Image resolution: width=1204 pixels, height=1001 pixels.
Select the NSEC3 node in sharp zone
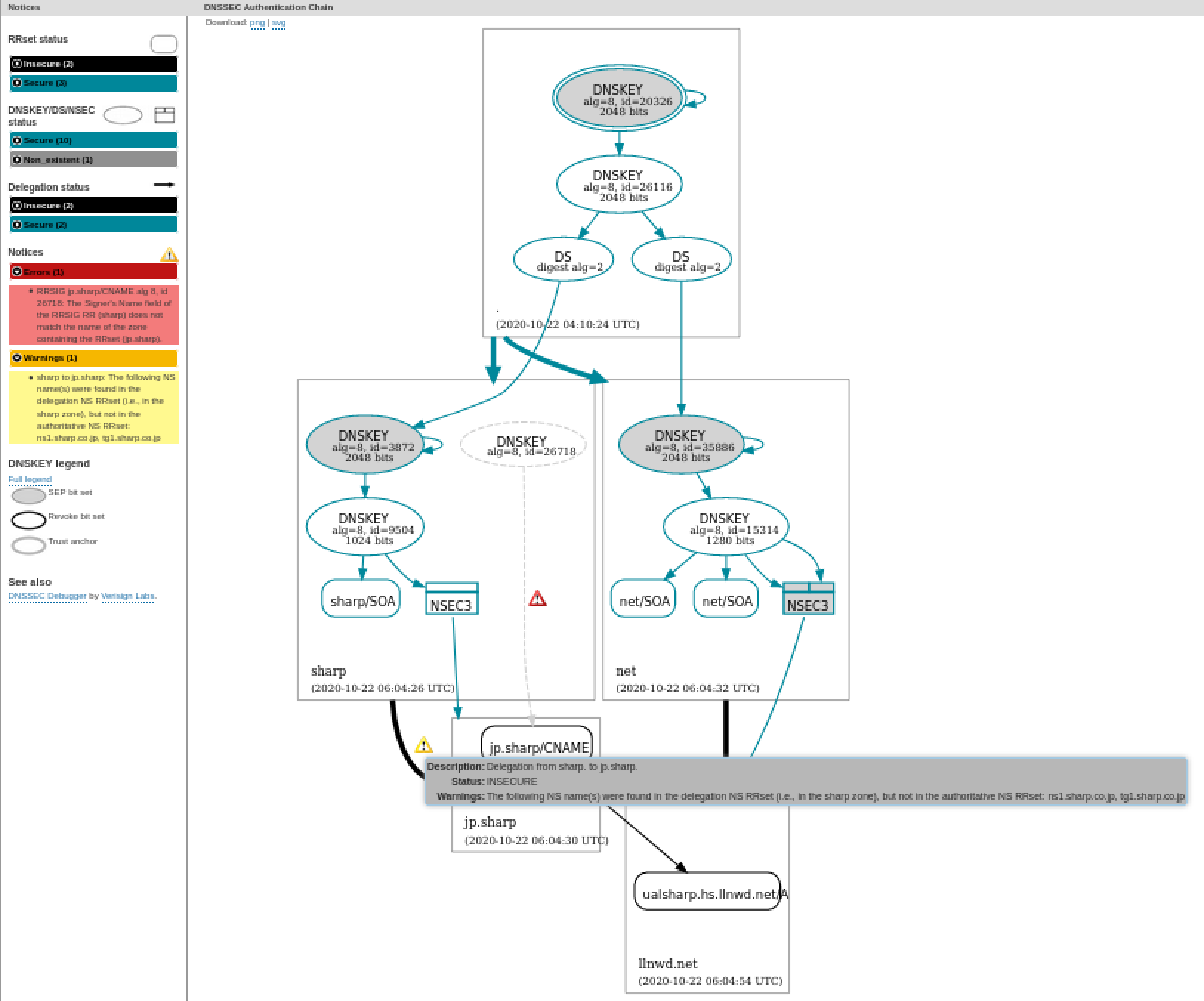click(x=452, y=599)
